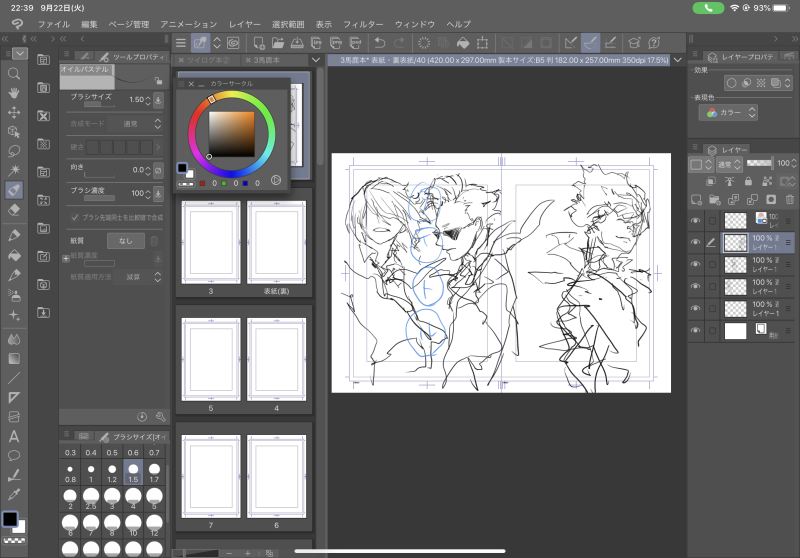Screen dimensions: 800x558
Task: Click the New document icon
Action: click(x=259, y=43)
